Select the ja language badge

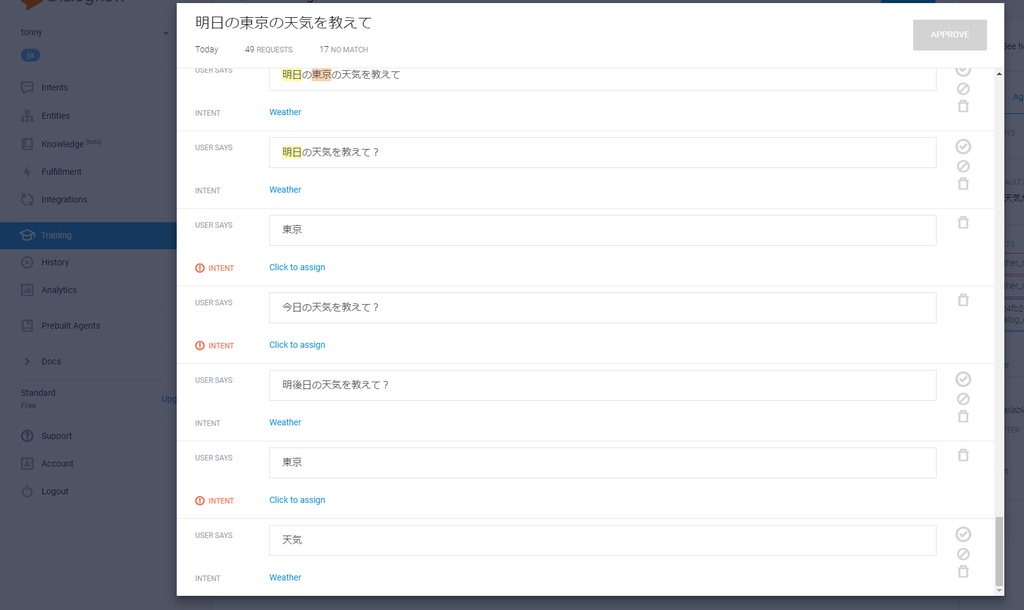(31, 56)
